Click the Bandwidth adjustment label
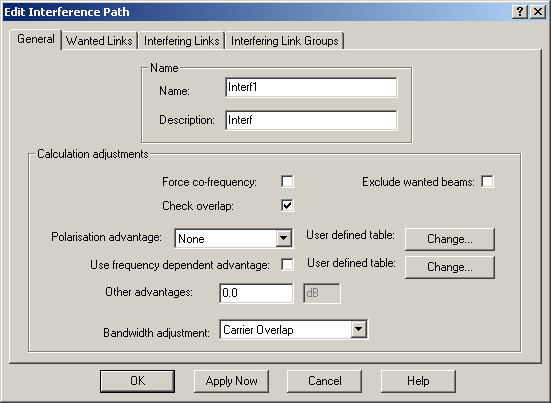The image size is (551, 403). point(156,332)
